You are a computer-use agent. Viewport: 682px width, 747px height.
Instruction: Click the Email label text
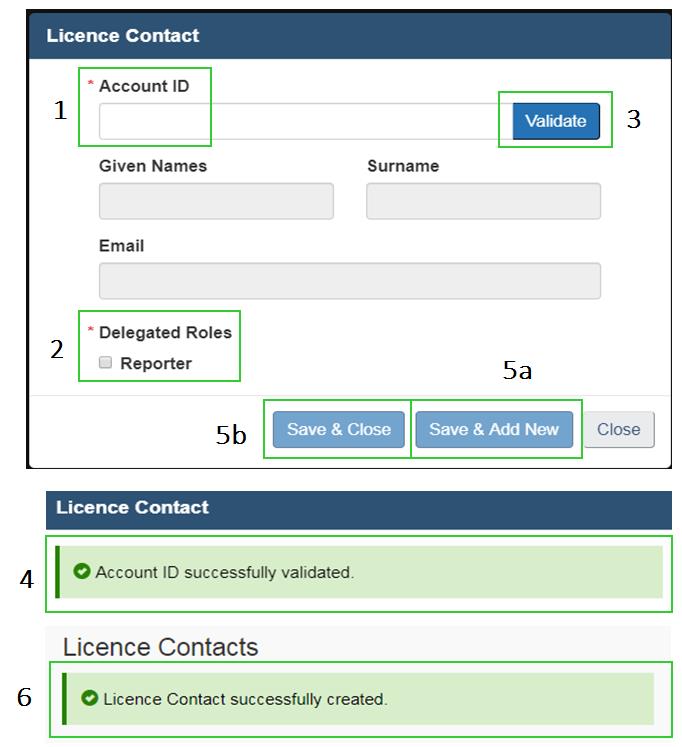click(121, 246)
